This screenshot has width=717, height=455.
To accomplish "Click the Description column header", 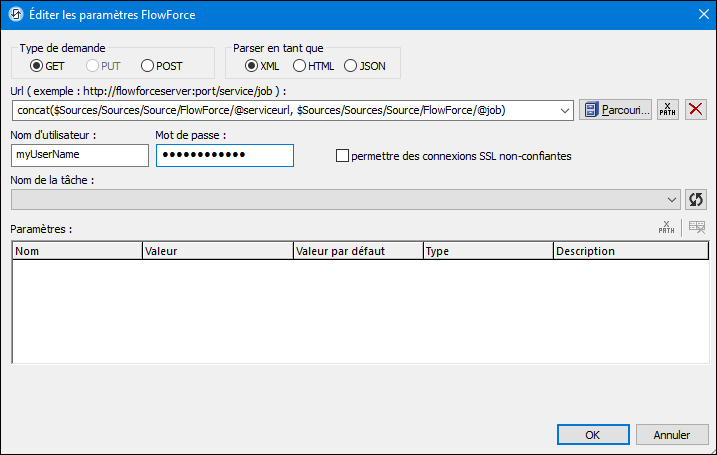I will (x=630, y=251).
